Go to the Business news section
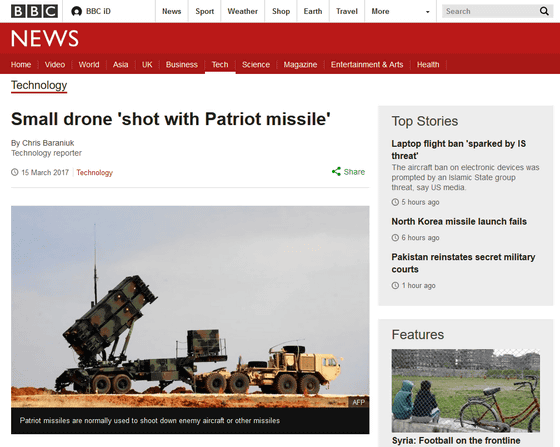560x447 pixels. 181,65
